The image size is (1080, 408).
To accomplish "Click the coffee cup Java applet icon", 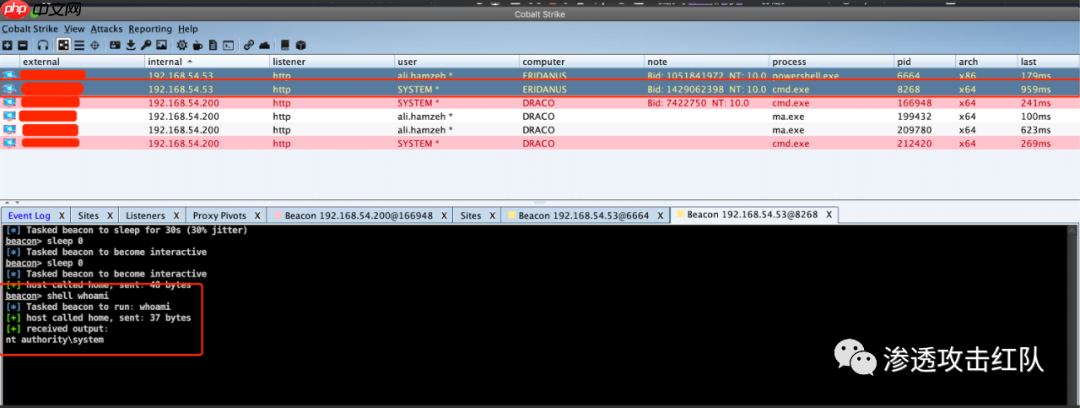I will point(197,45).
